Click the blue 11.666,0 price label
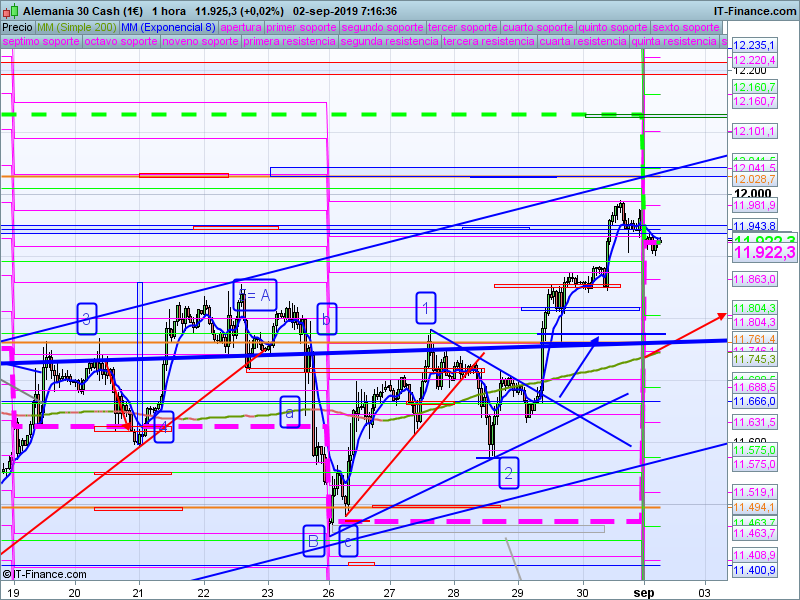The width and height of the screenshot is (800, 600). [x=754, y=402]
